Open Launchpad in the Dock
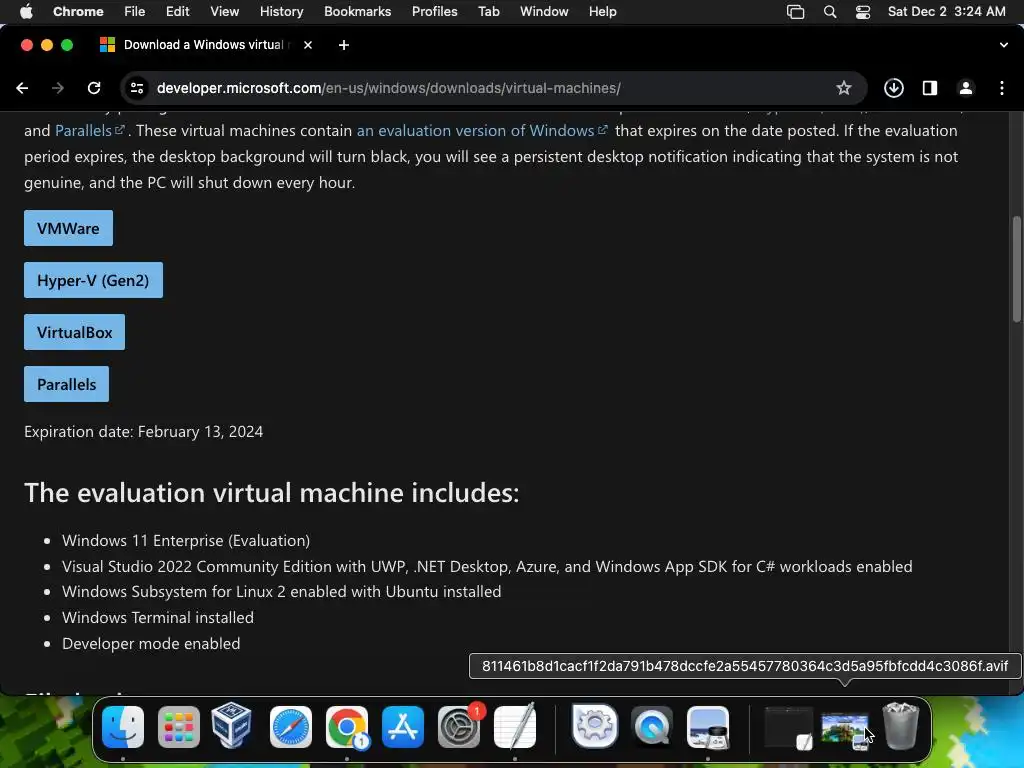Screen dimensions: 1024x768 (x=179, y=727)
